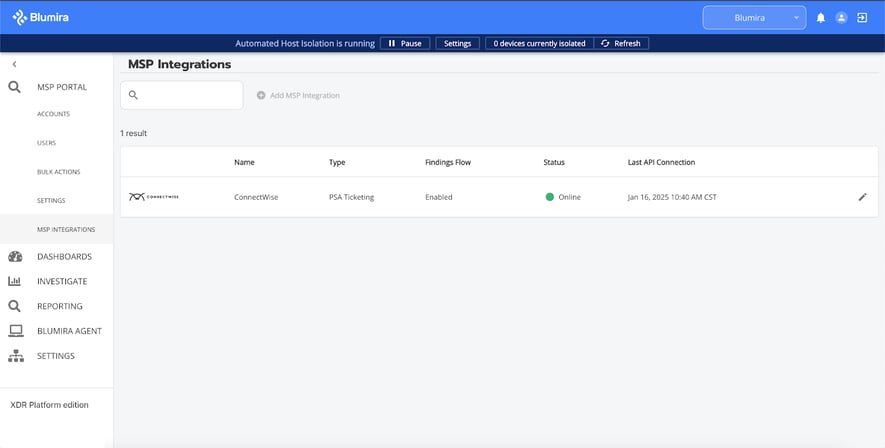Open the notifications bell
Viewport: 885px width, 448px height.
click(x=821, y=18)
